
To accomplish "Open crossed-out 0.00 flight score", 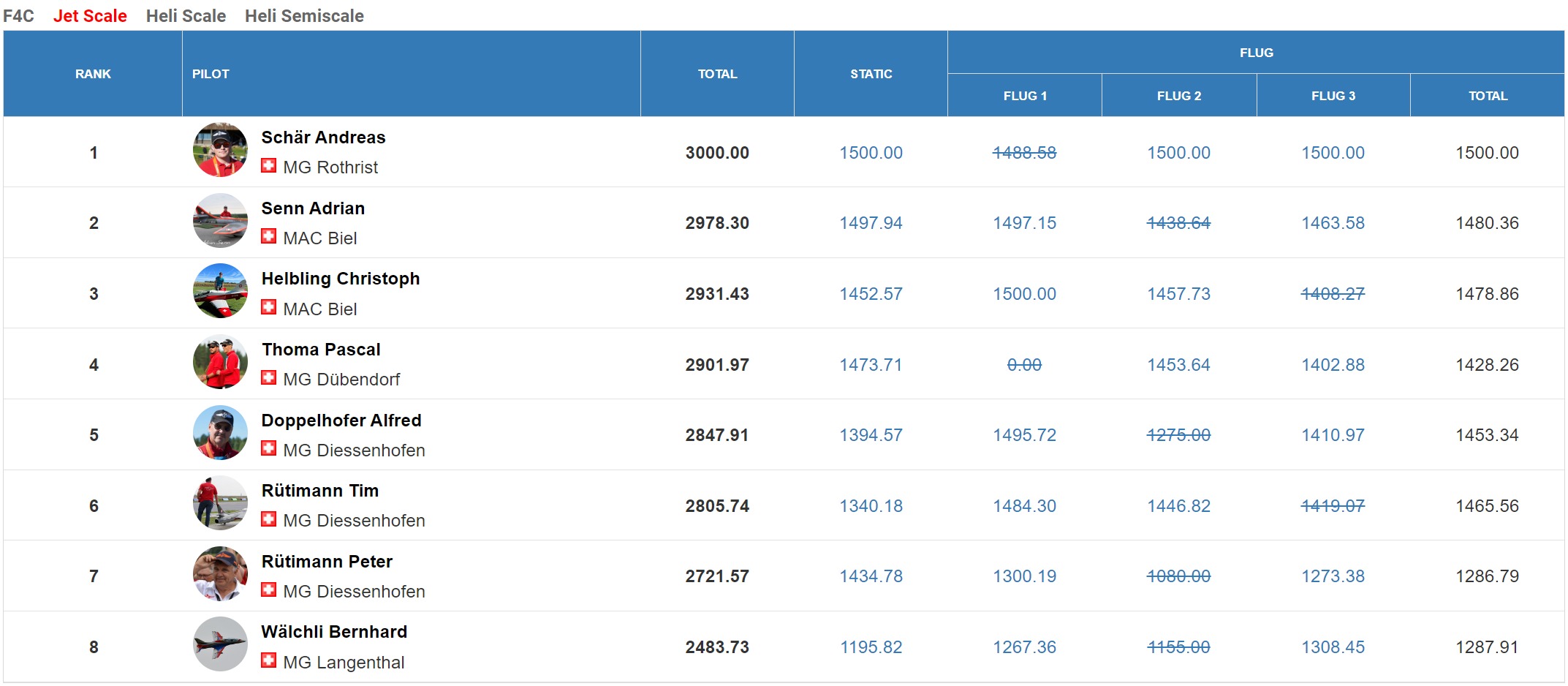I will pos(1024,365).
